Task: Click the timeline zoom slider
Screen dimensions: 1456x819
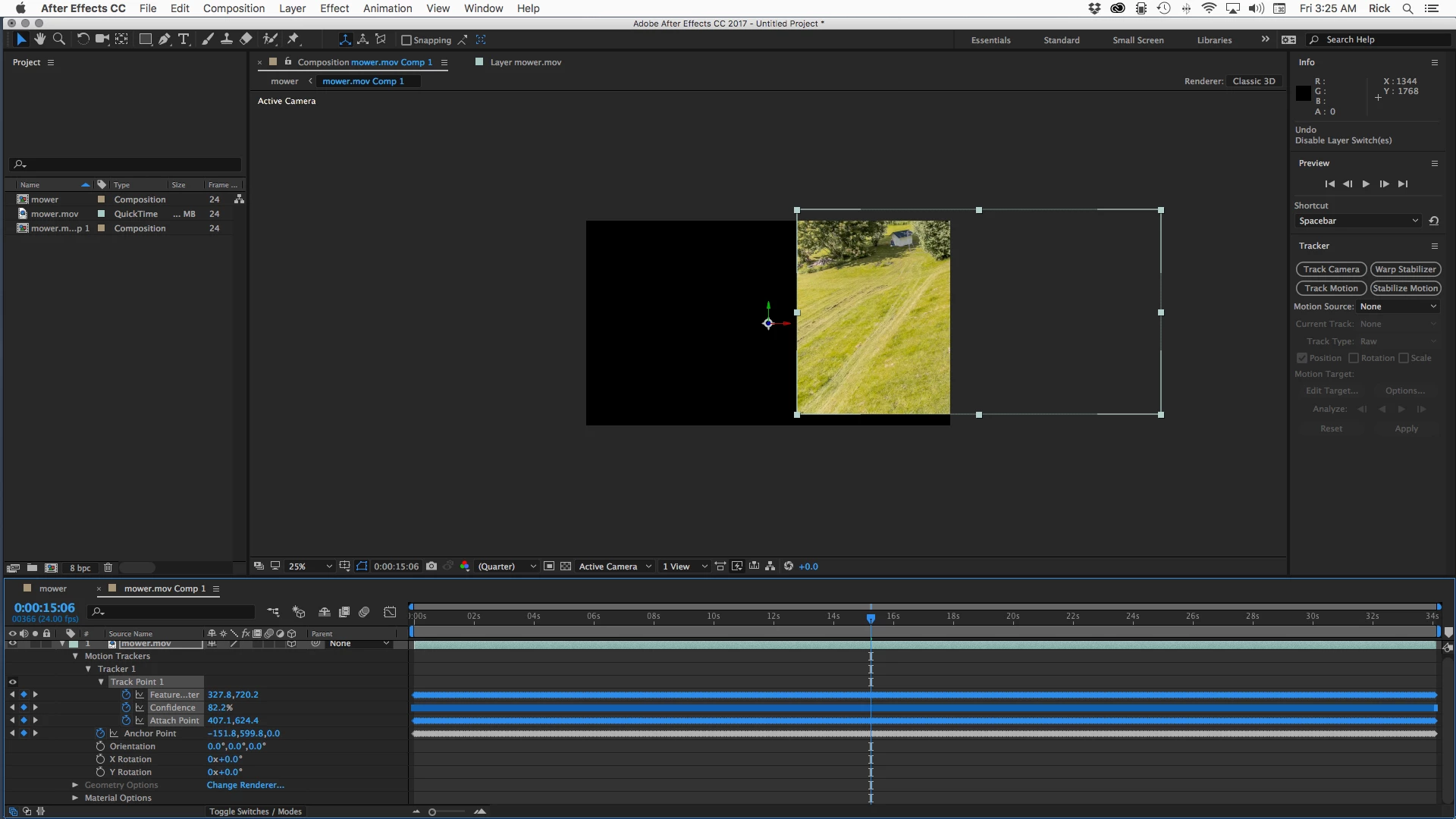Action: tap(432, 812)
